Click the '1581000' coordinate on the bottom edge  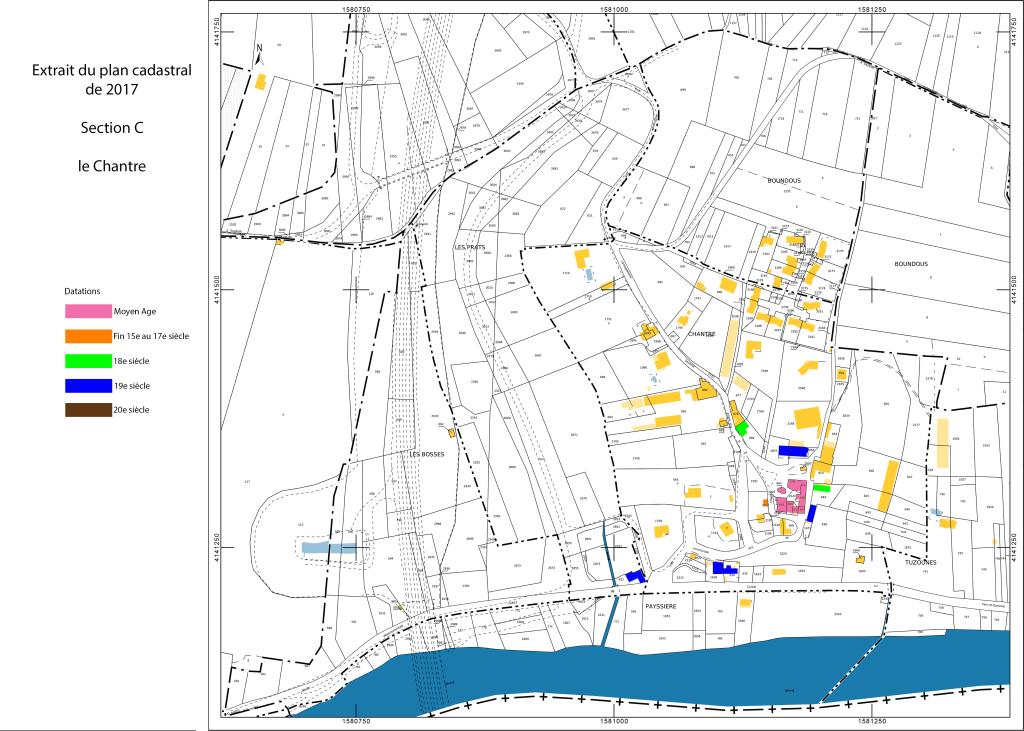point(614,722)
